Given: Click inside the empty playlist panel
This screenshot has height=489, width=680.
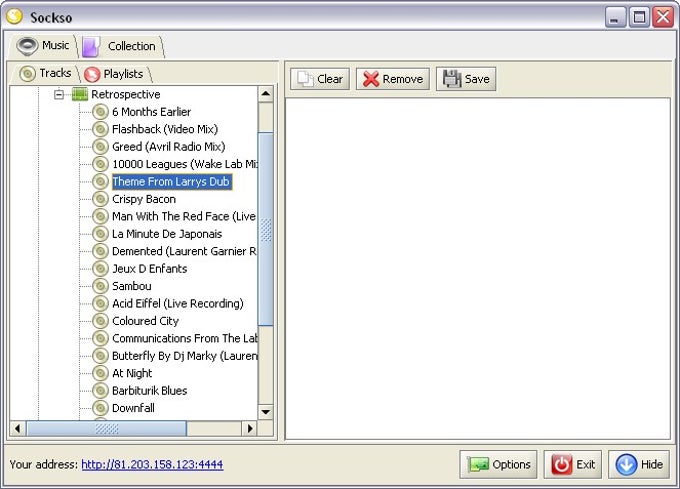Looking at the screenshot, I should pos(477,268).
